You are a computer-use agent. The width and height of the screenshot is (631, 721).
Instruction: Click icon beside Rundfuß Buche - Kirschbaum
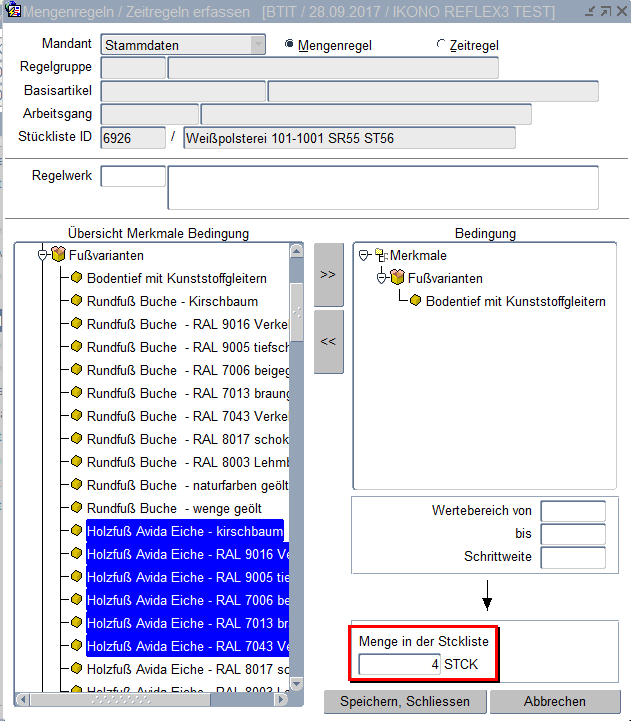tap(76, 301)
